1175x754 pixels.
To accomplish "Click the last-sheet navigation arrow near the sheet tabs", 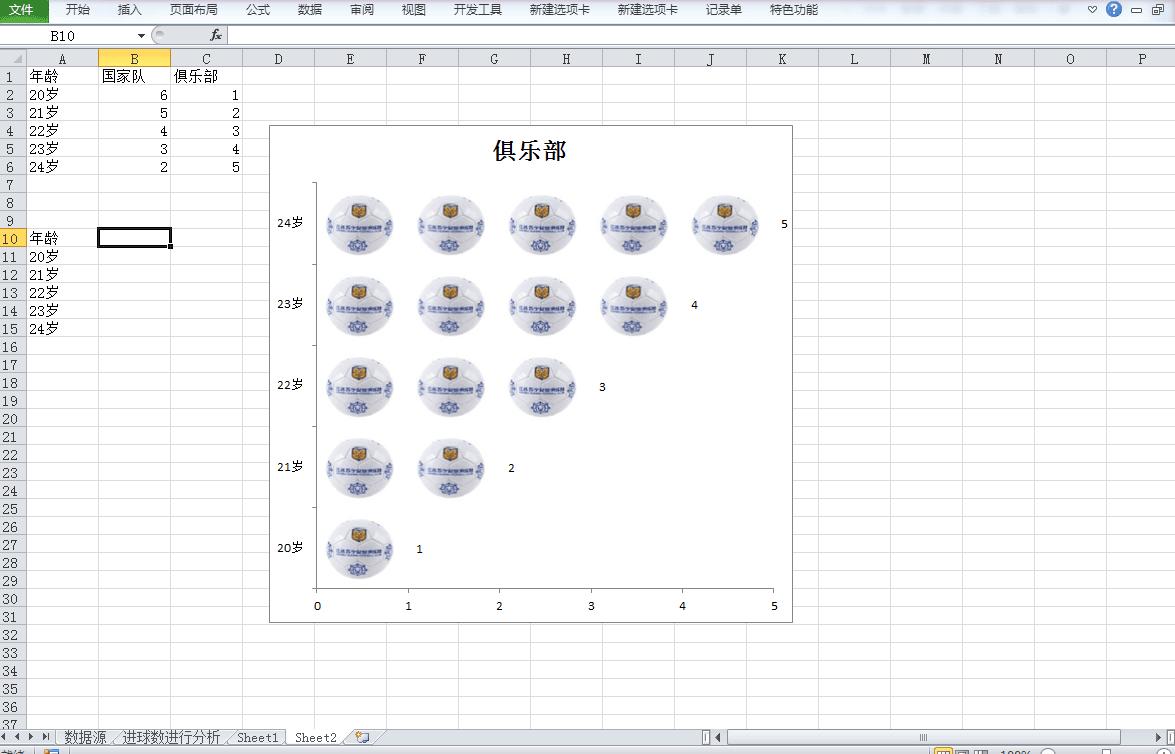I will coord(47,737).
